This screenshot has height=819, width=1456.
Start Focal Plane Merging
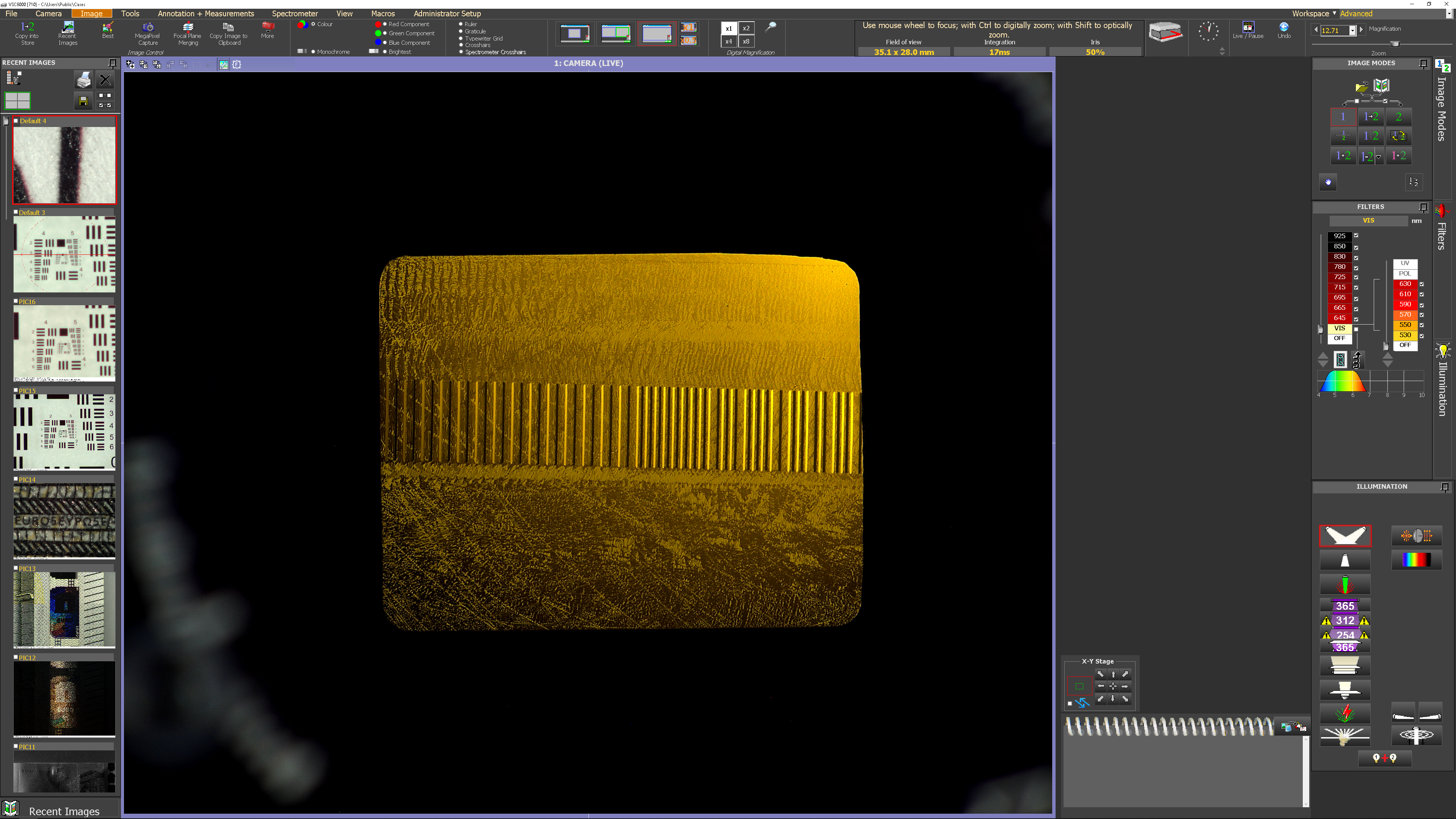click(188, 27)
